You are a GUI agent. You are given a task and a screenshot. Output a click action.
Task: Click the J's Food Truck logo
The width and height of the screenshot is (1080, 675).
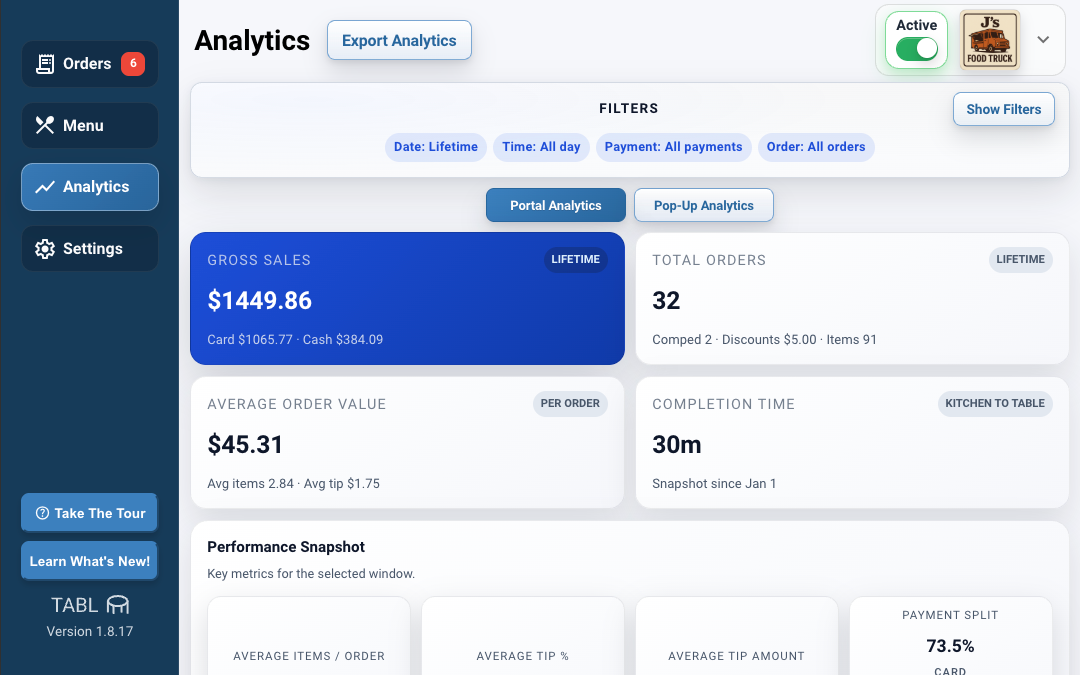(989, 40)
